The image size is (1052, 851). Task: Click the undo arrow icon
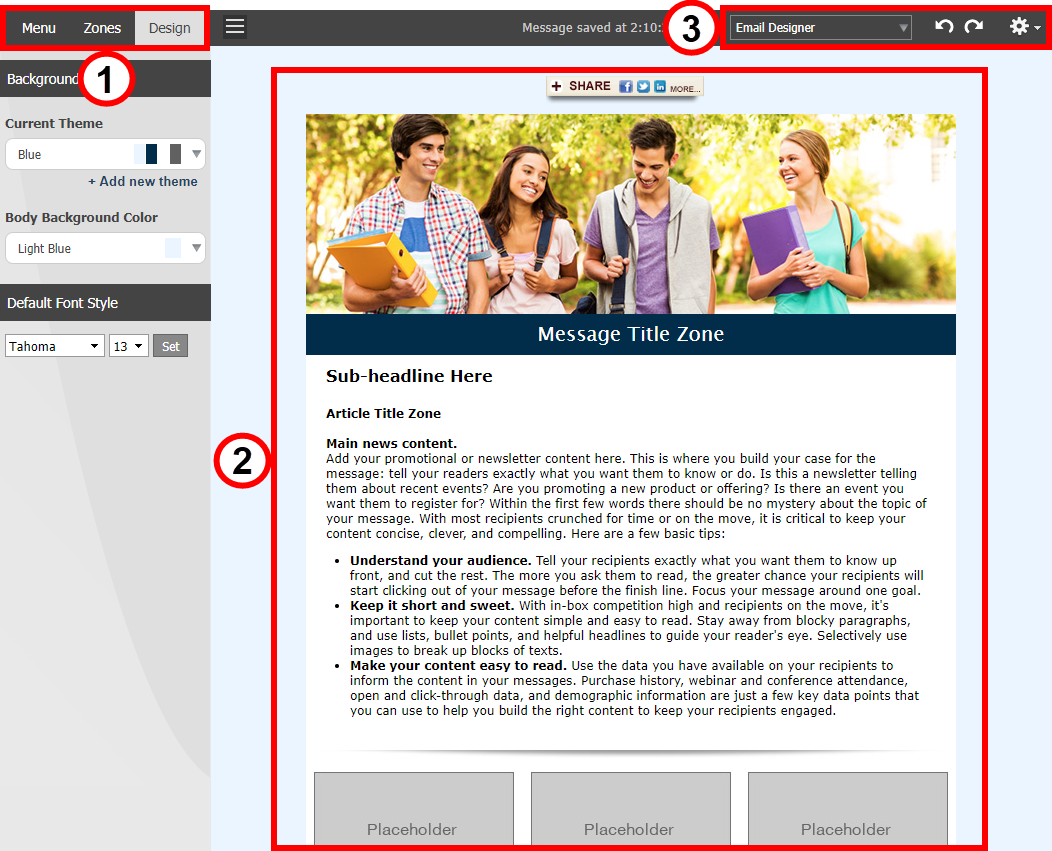(944, 27)
